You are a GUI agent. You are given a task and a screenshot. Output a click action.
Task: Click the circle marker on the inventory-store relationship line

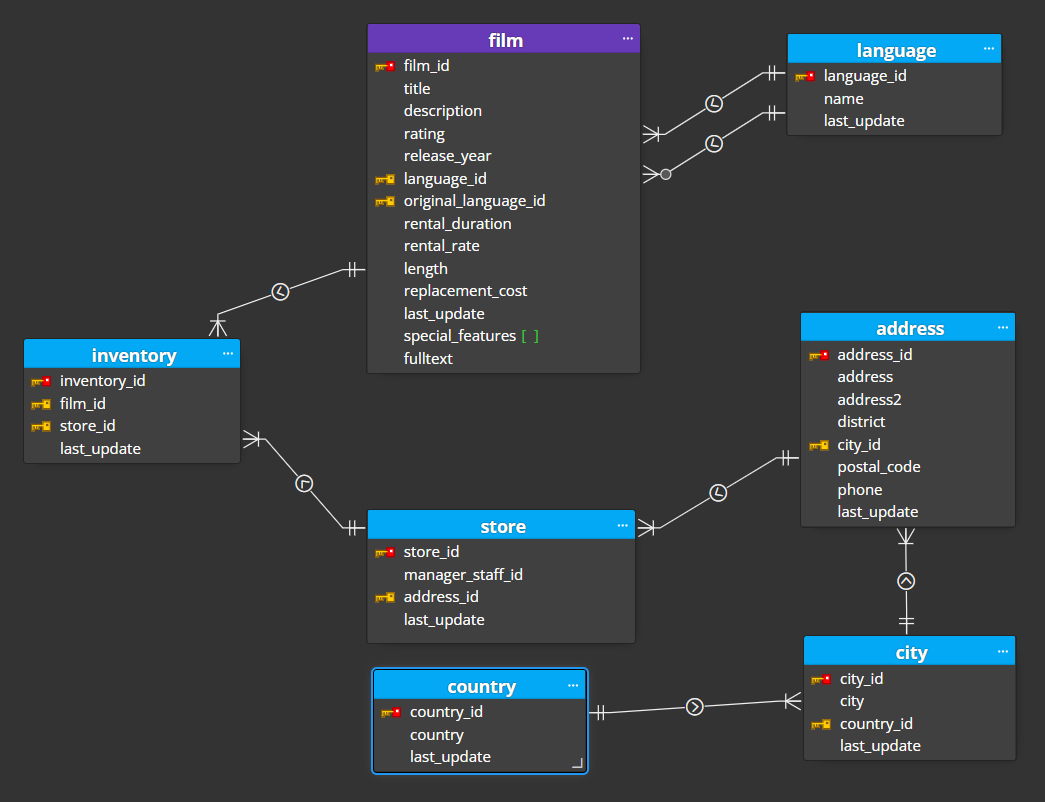pos(303,483)
